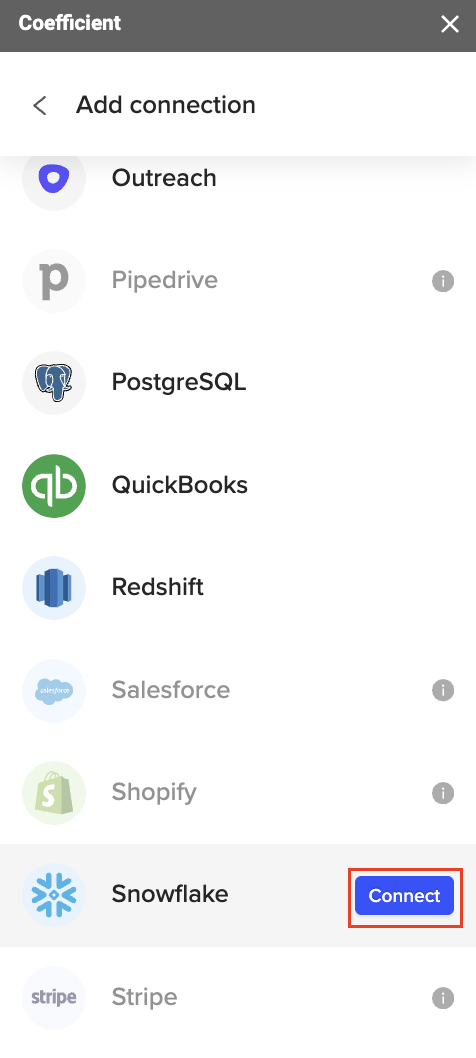Image resolution: width=476 pixels, height=1058 pixels.
Task: Go back from Add connection
Action: 40,105
